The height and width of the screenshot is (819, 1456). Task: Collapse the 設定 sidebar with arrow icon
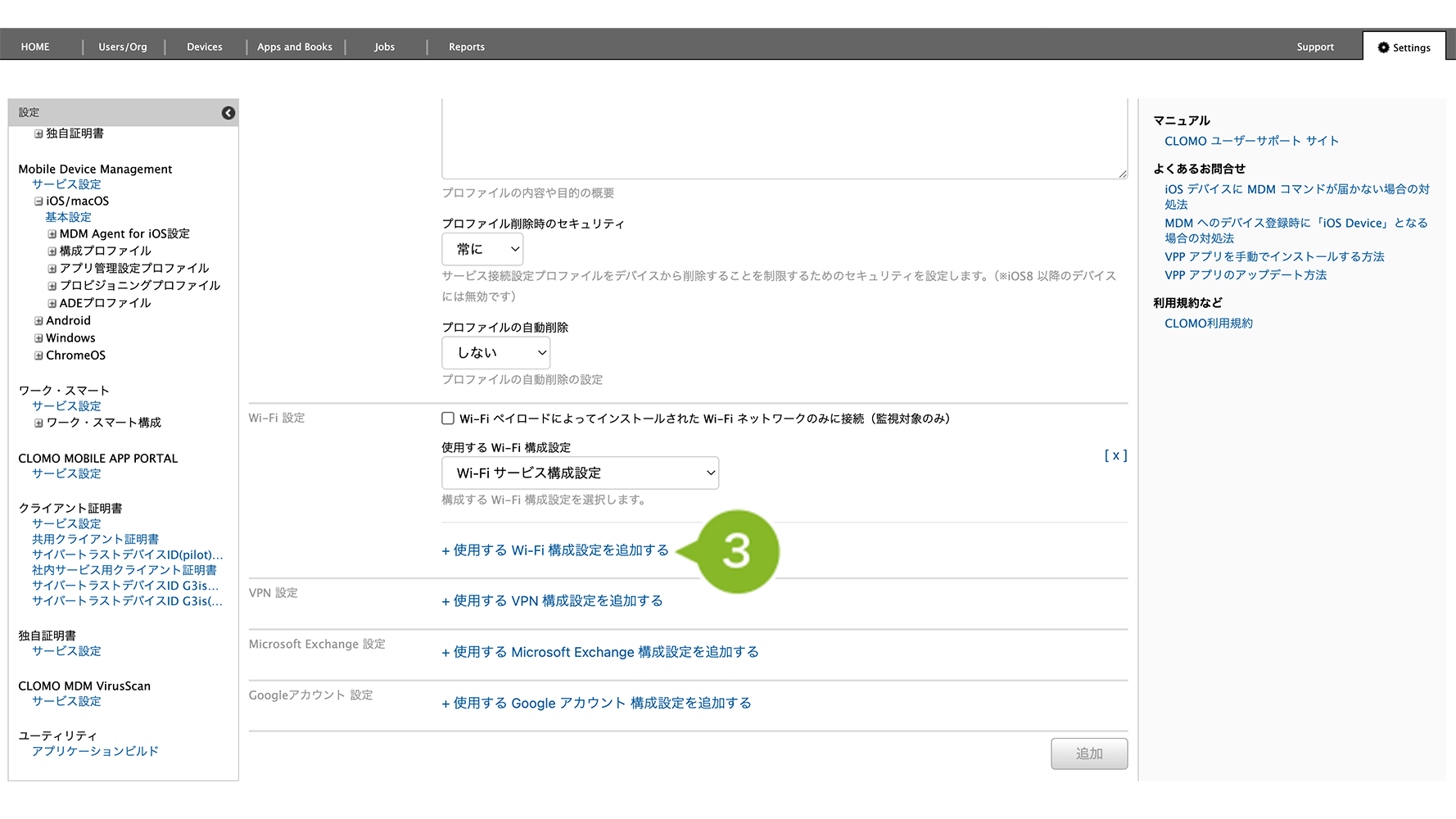[x=228, y=113]
